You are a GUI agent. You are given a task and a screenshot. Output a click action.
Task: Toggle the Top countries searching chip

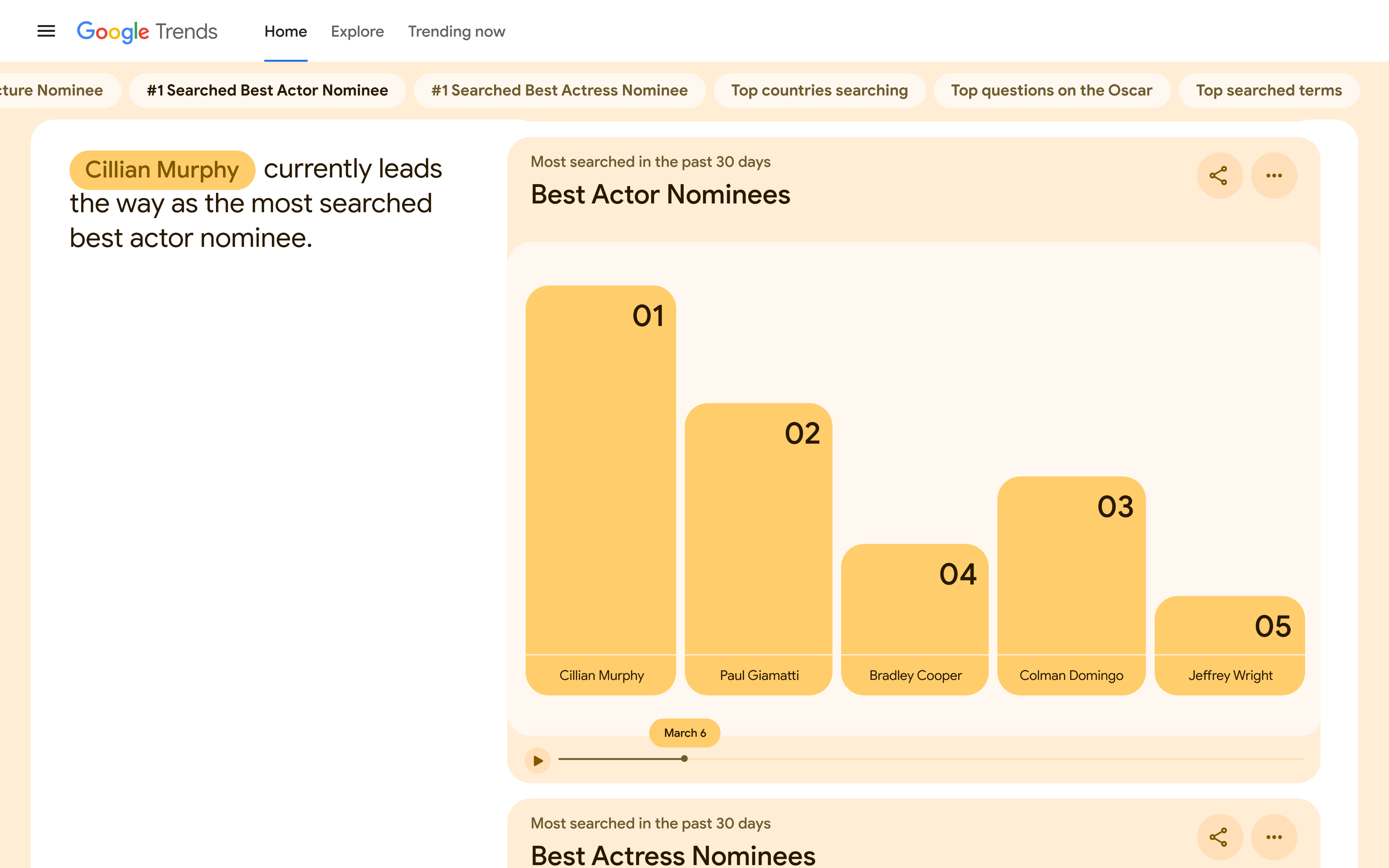[x=819, y=90]
